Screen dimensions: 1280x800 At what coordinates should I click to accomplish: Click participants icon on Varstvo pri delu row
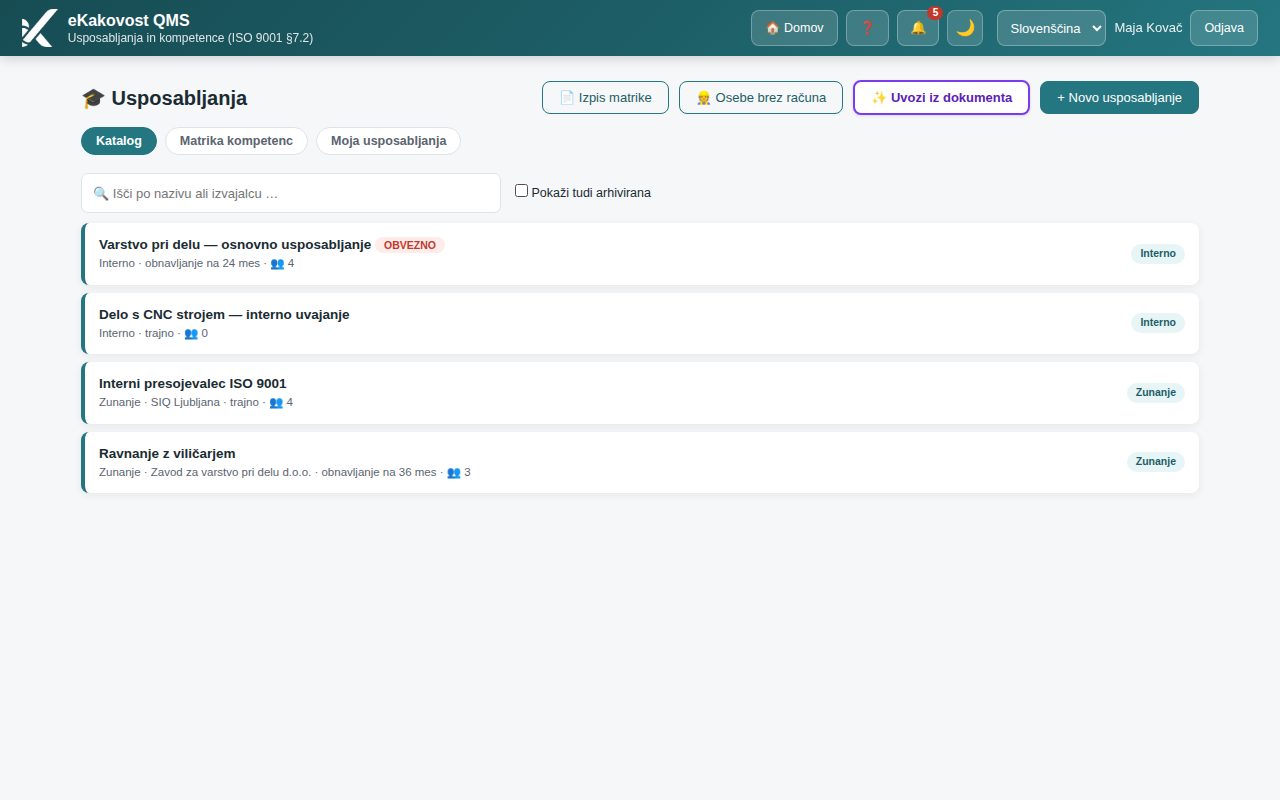coord(277,264)
